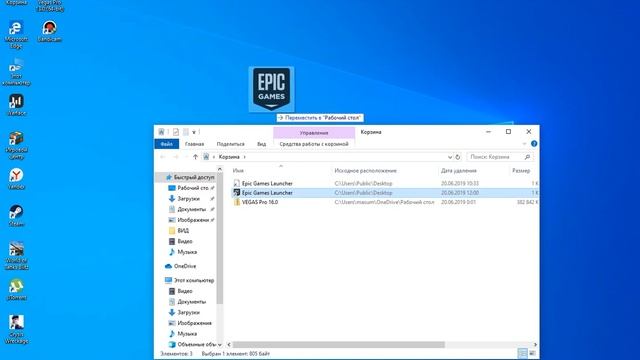The height and width of the screenshot is (360, 640).
Task: Select the VEGAS Pro 16.0 folder icon
Action: point(237,202)
